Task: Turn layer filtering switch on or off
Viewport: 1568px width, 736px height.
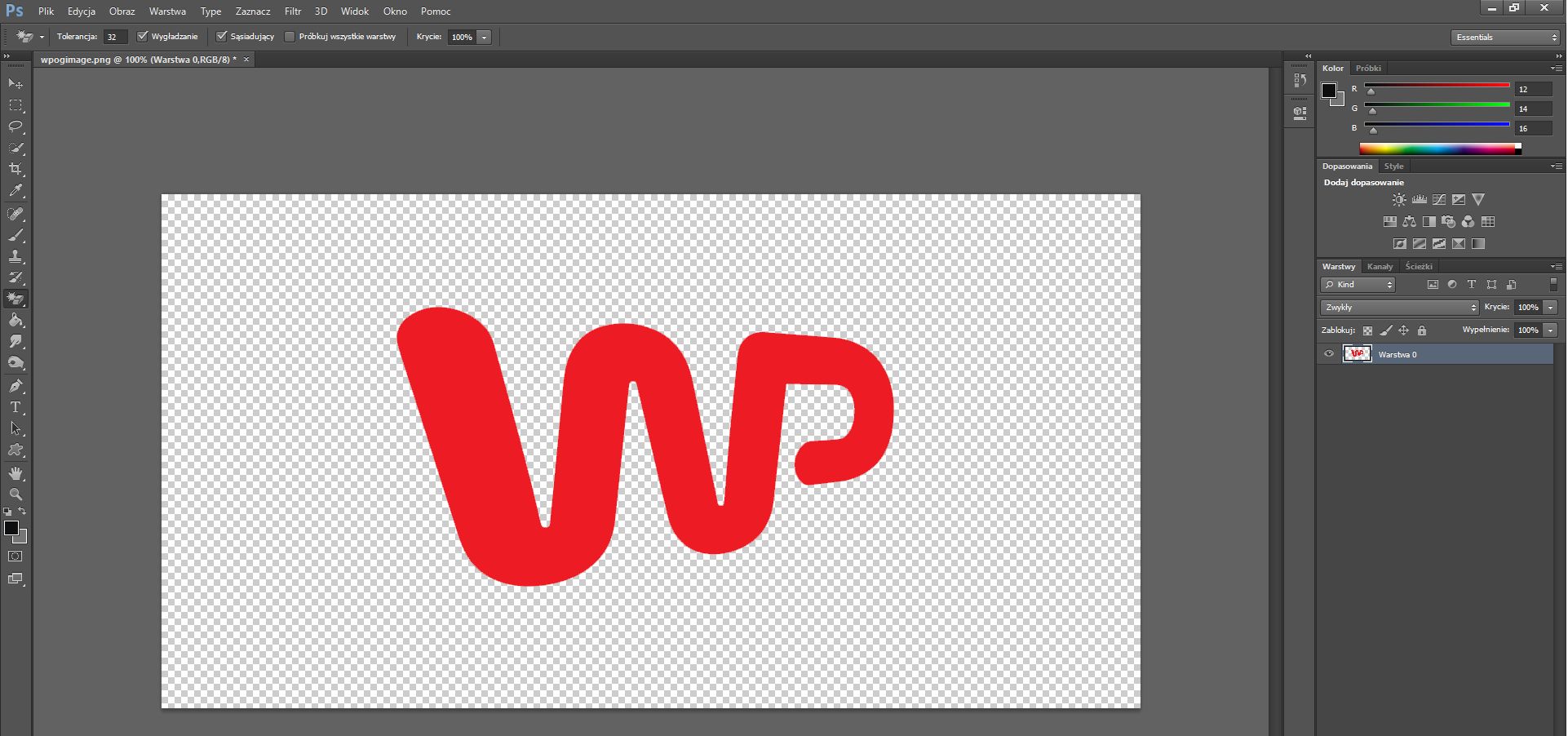Action: (x=1553, y=284)
